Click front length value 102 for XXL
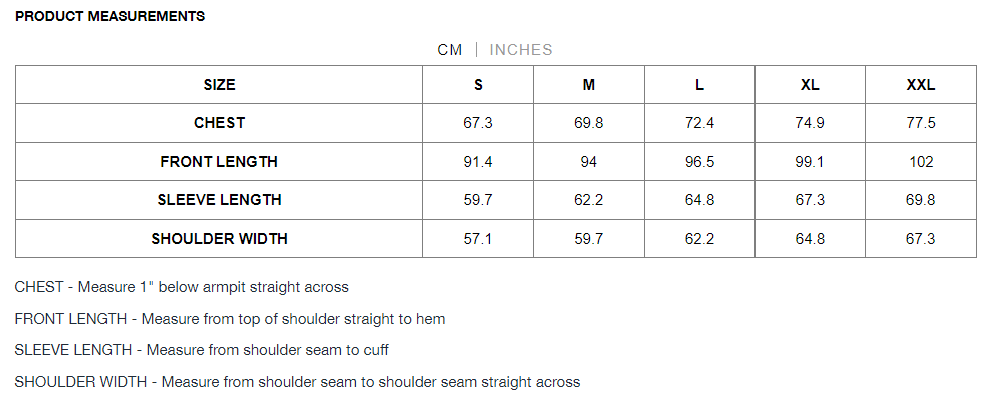 921,162
